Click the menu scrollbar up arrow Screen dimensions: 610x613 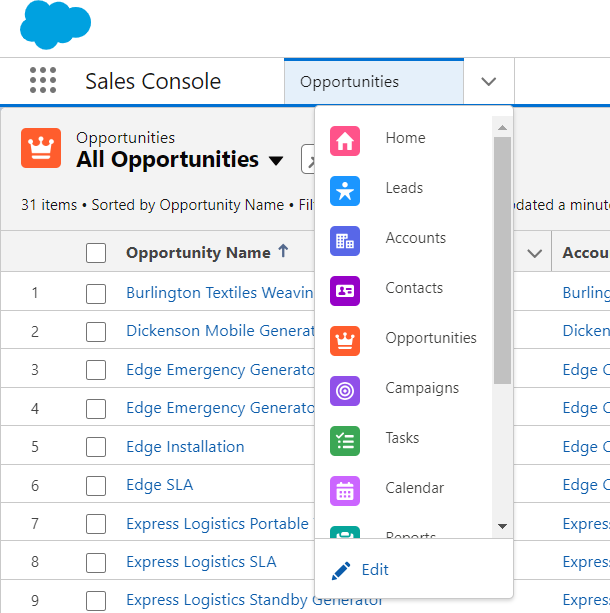tap(502, 128)
